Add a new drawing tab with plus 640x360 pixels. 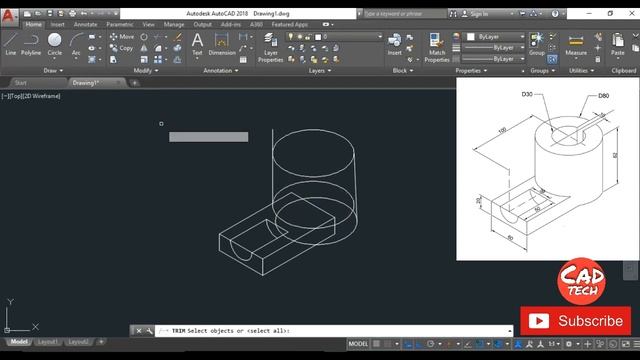[x=134, y=83]
